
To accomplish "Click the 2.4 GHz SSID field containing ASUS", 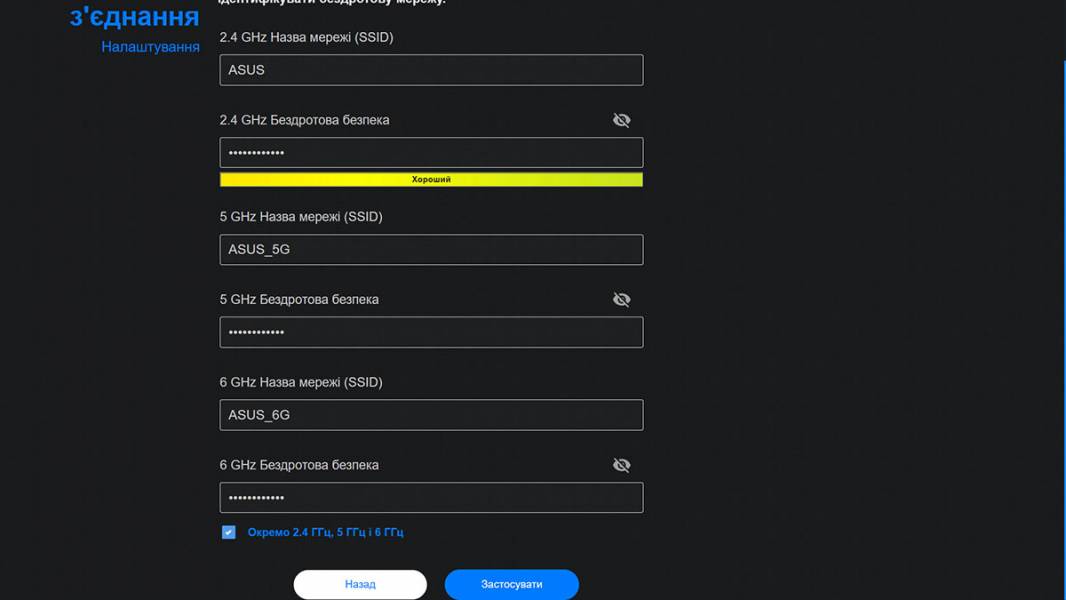I will pos(431,70).
